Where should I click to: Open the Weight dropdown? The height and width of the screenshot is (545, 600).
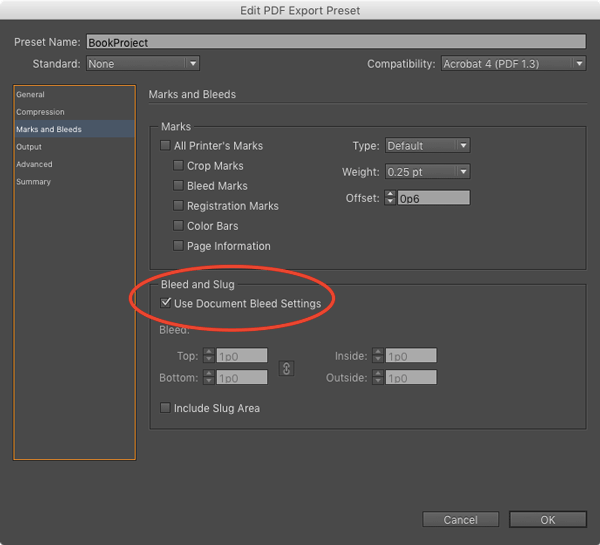coord(427,172)
